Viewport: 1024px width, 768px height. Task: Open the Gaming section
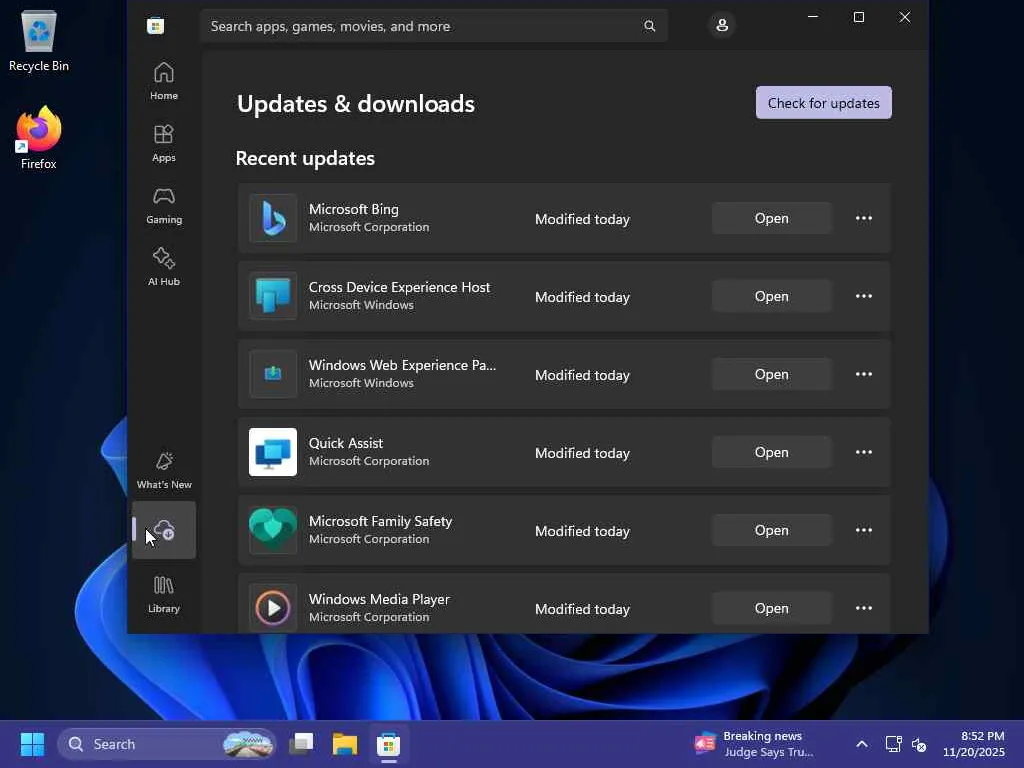coord(163,205)
